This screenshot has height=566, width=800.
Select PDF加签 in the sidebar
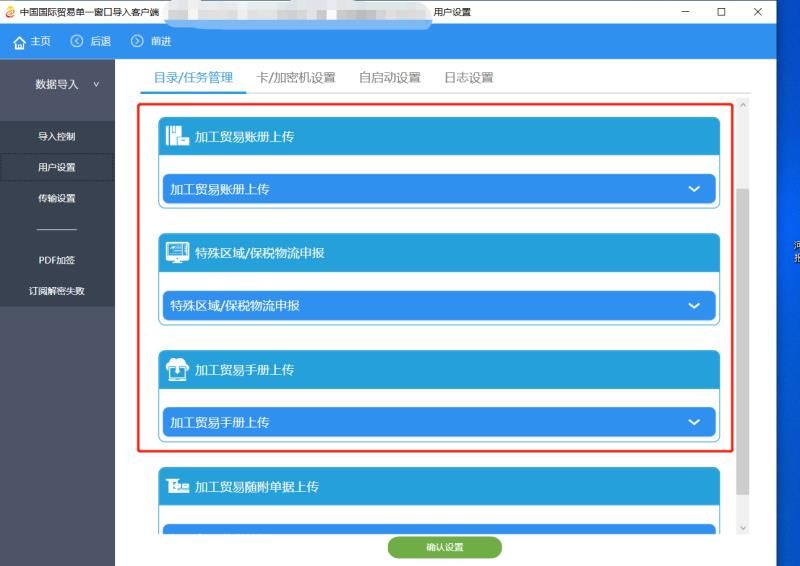[57, 260]
